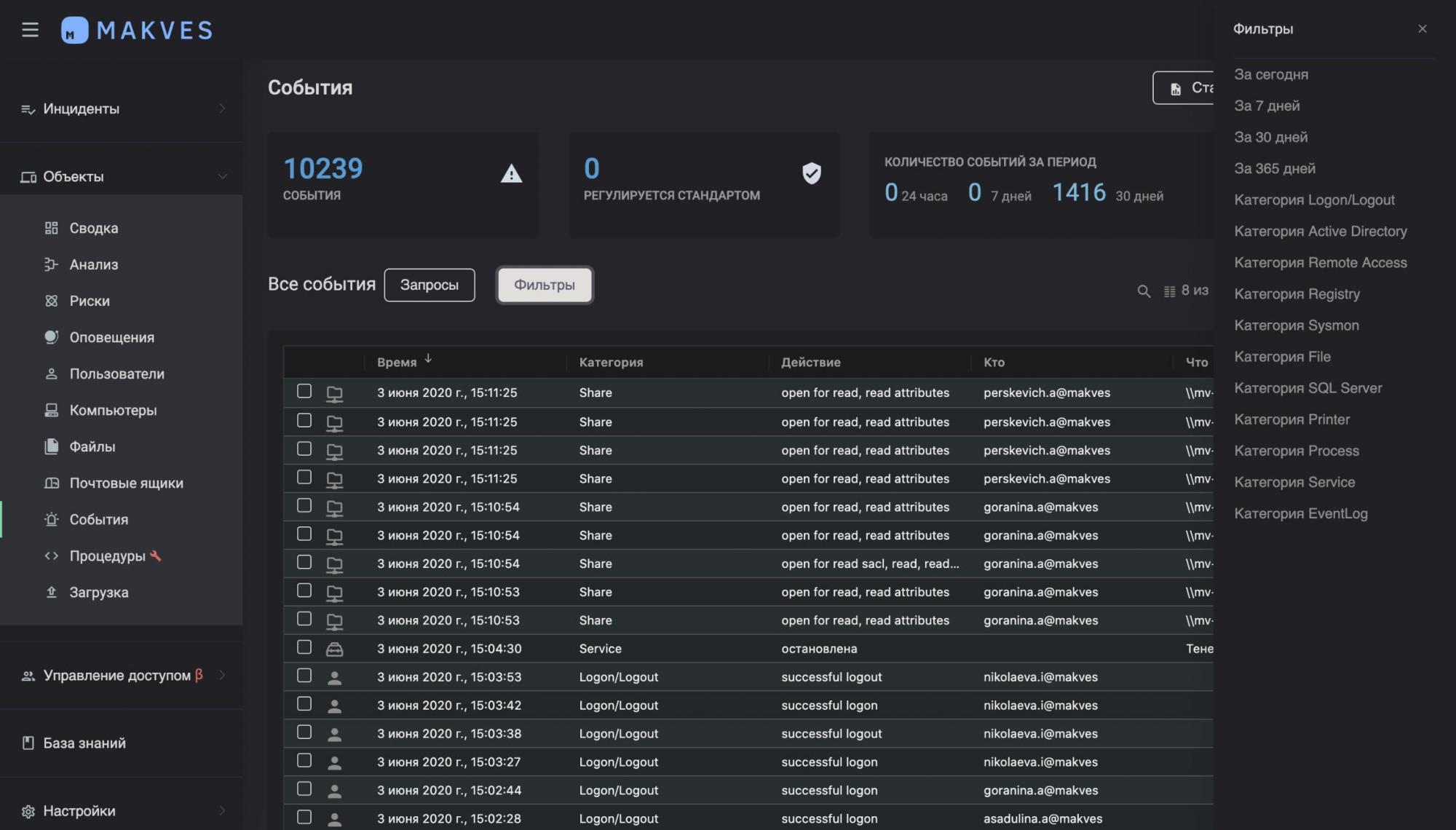Go to Почтовые ящики sidebar item
1456x830 pixels.
tap(126, 483)
